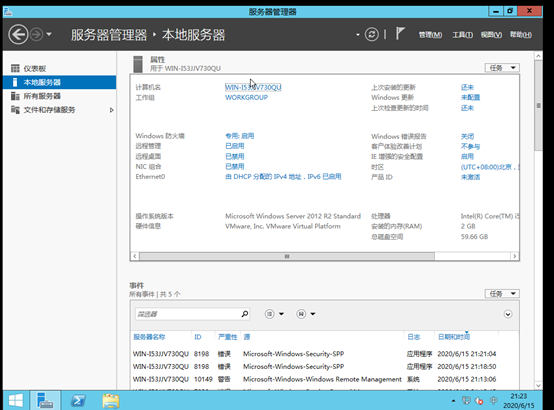This screenshot has width=554, height=410.
Task: Expand the 文件和存储服务 arrow
Action: pyautogui.click(x=111, y=110)
